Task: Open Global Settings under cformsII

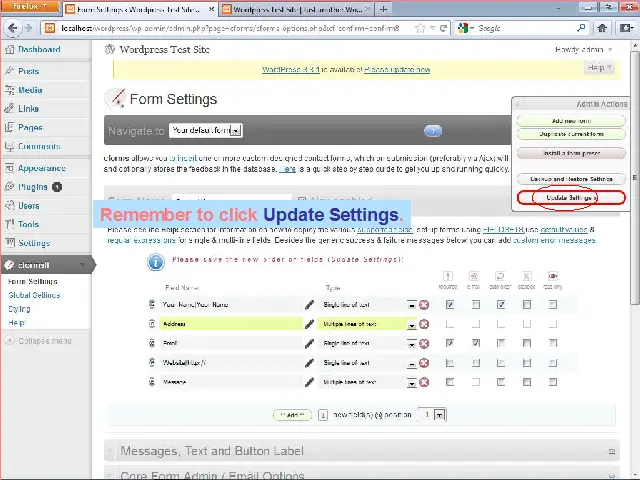Action: (34, 295)
